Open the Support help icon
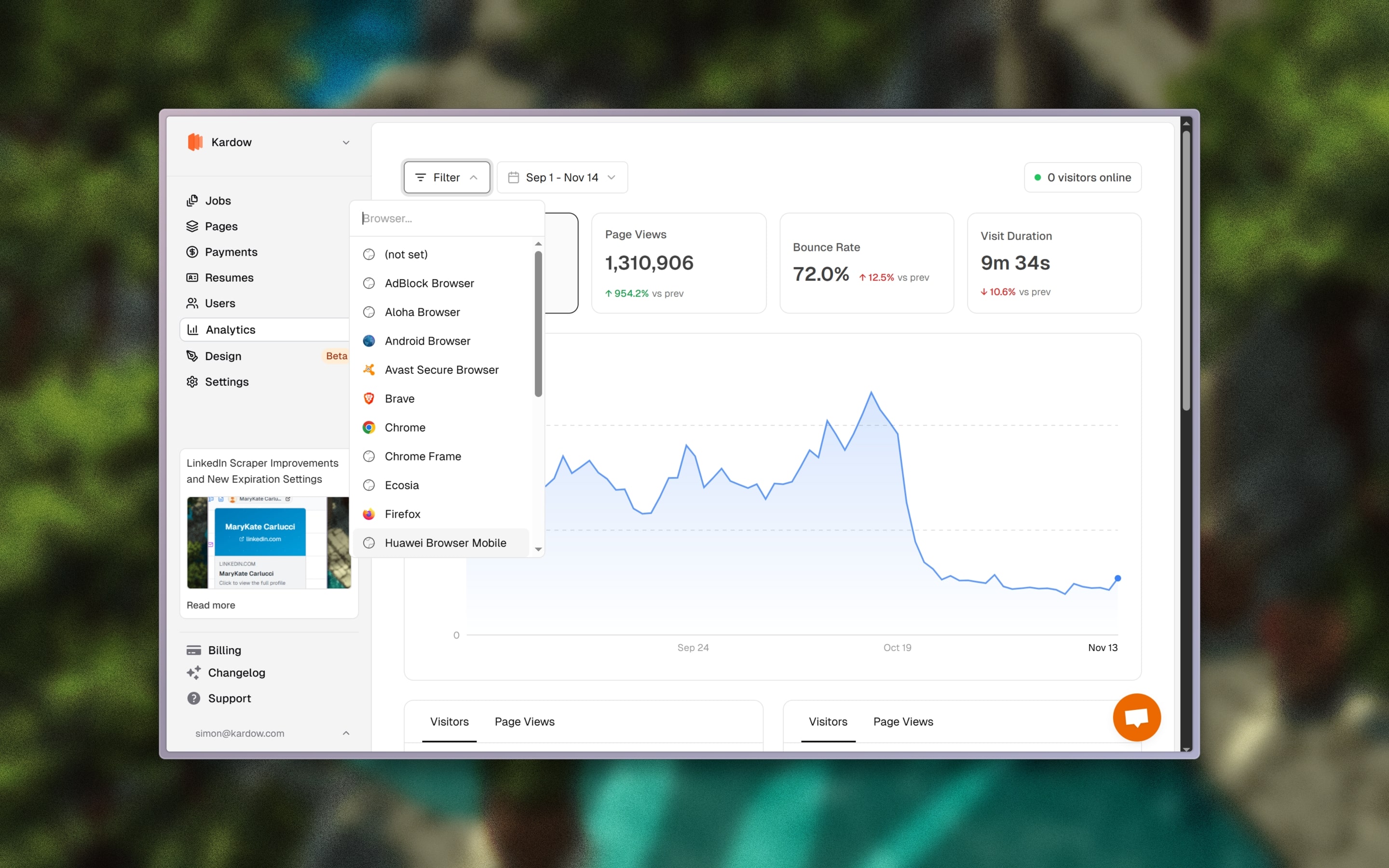Viewport: 1389px width, 868px height. [x=193, y=698]
